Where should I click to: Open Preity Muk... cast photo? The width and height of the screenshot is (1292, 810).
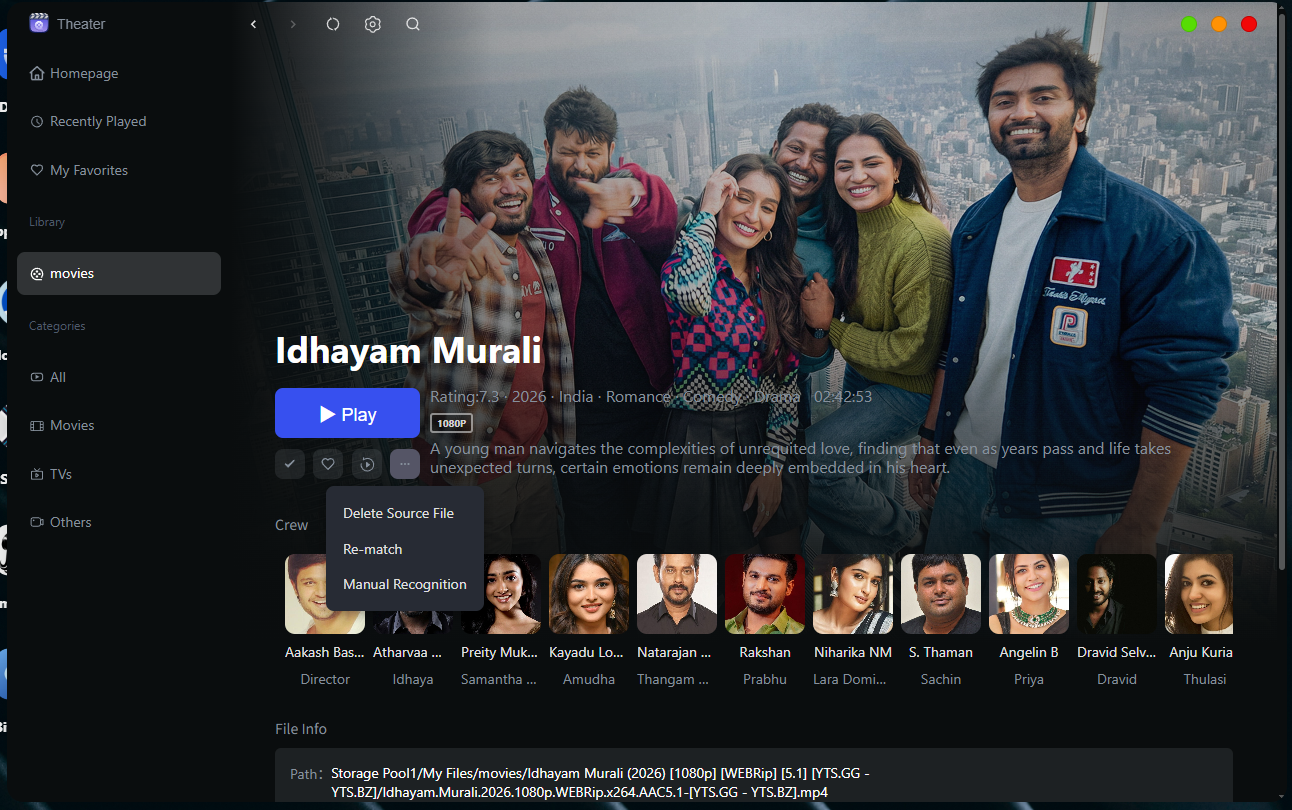pyautogui.click(x=501, y=594)
